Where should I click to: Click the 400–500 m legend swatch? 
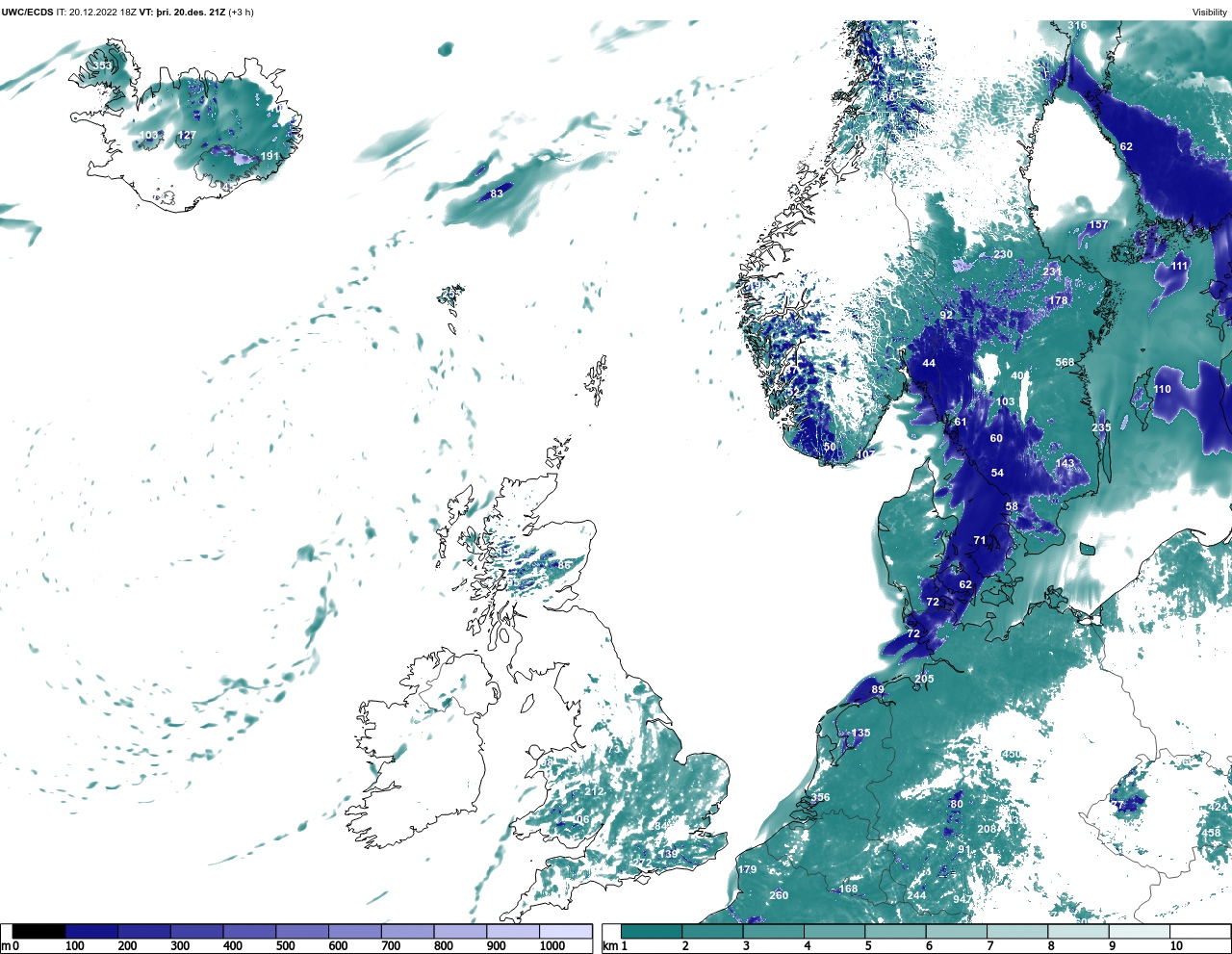249,931
